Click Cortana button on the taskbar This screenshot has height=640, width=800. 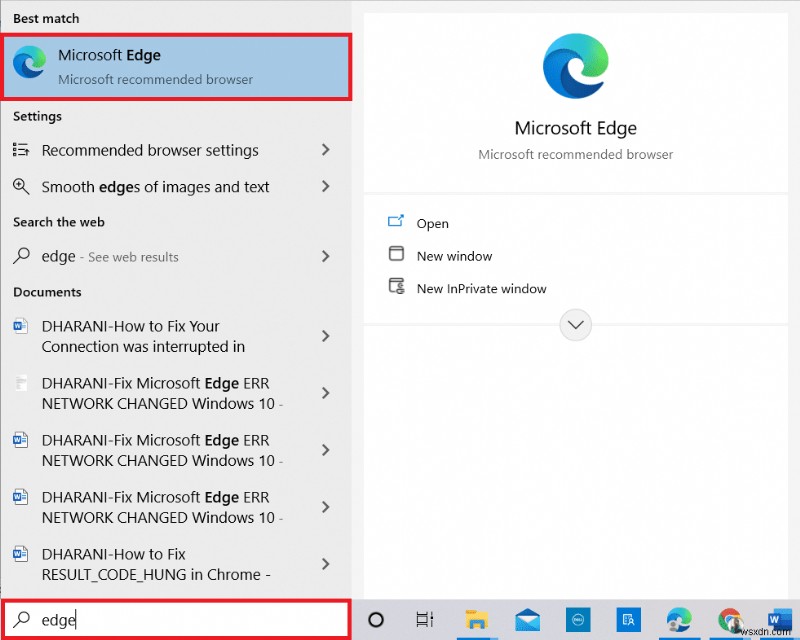[x=376, y=620]
